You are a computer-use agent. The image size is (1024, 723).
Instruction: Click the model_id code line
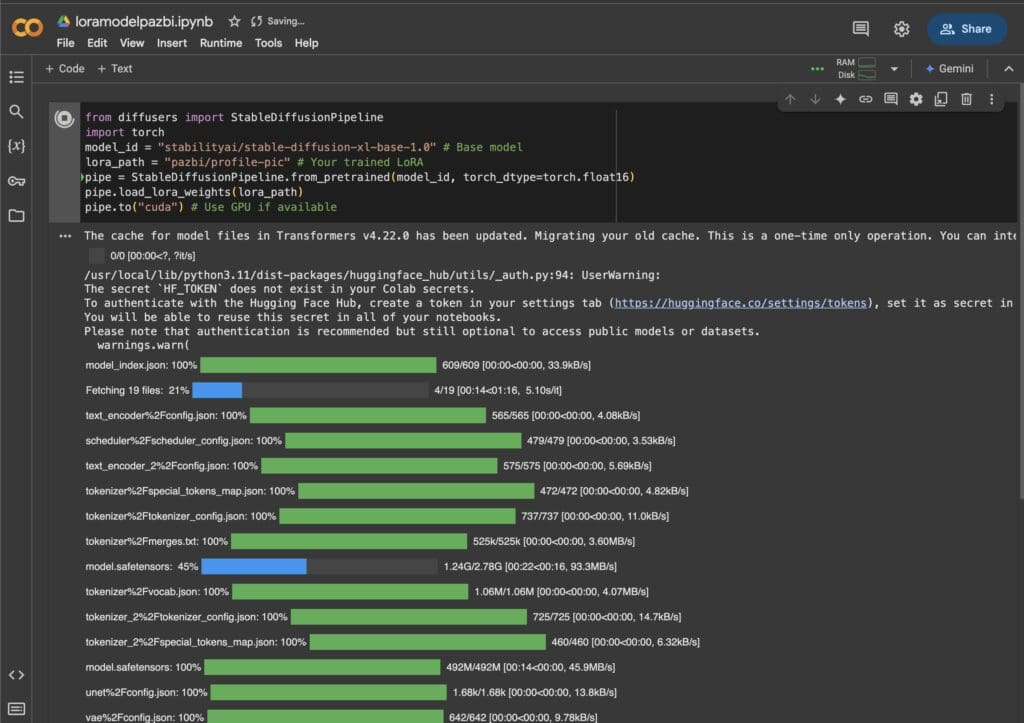(304, 147)
